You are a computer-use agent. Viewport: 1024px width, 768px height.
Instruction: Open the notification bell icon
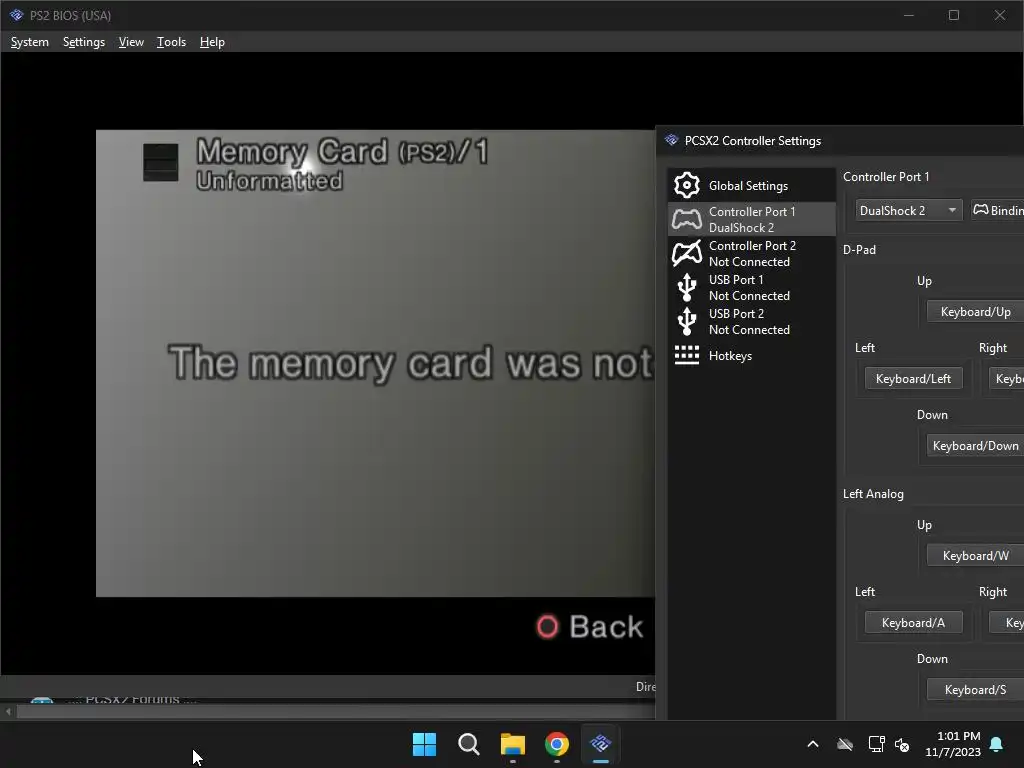(x=997, y=744)
